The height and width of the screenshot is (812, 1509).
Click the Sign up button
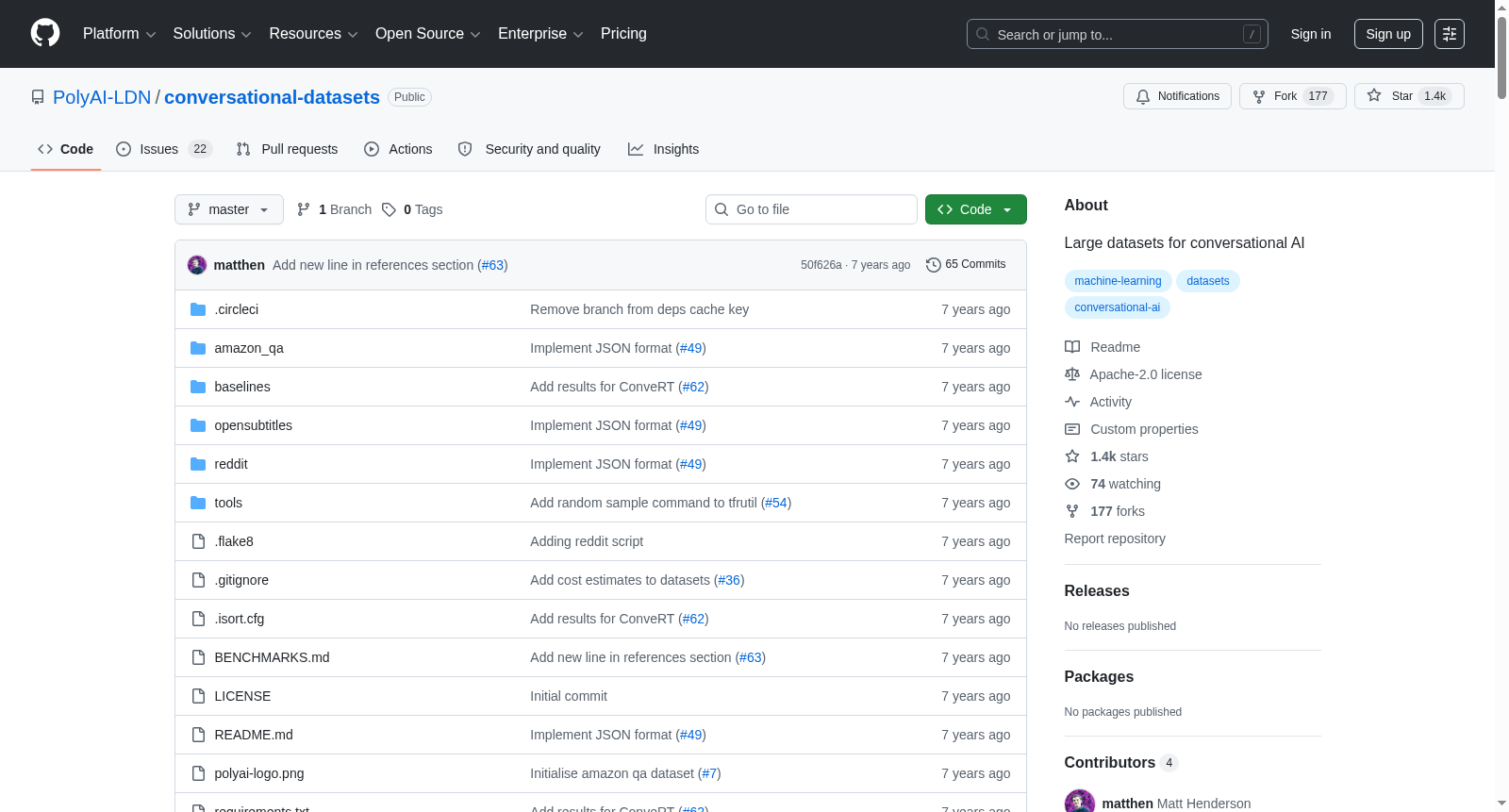pyautogui.click(x=1388, y=34)
